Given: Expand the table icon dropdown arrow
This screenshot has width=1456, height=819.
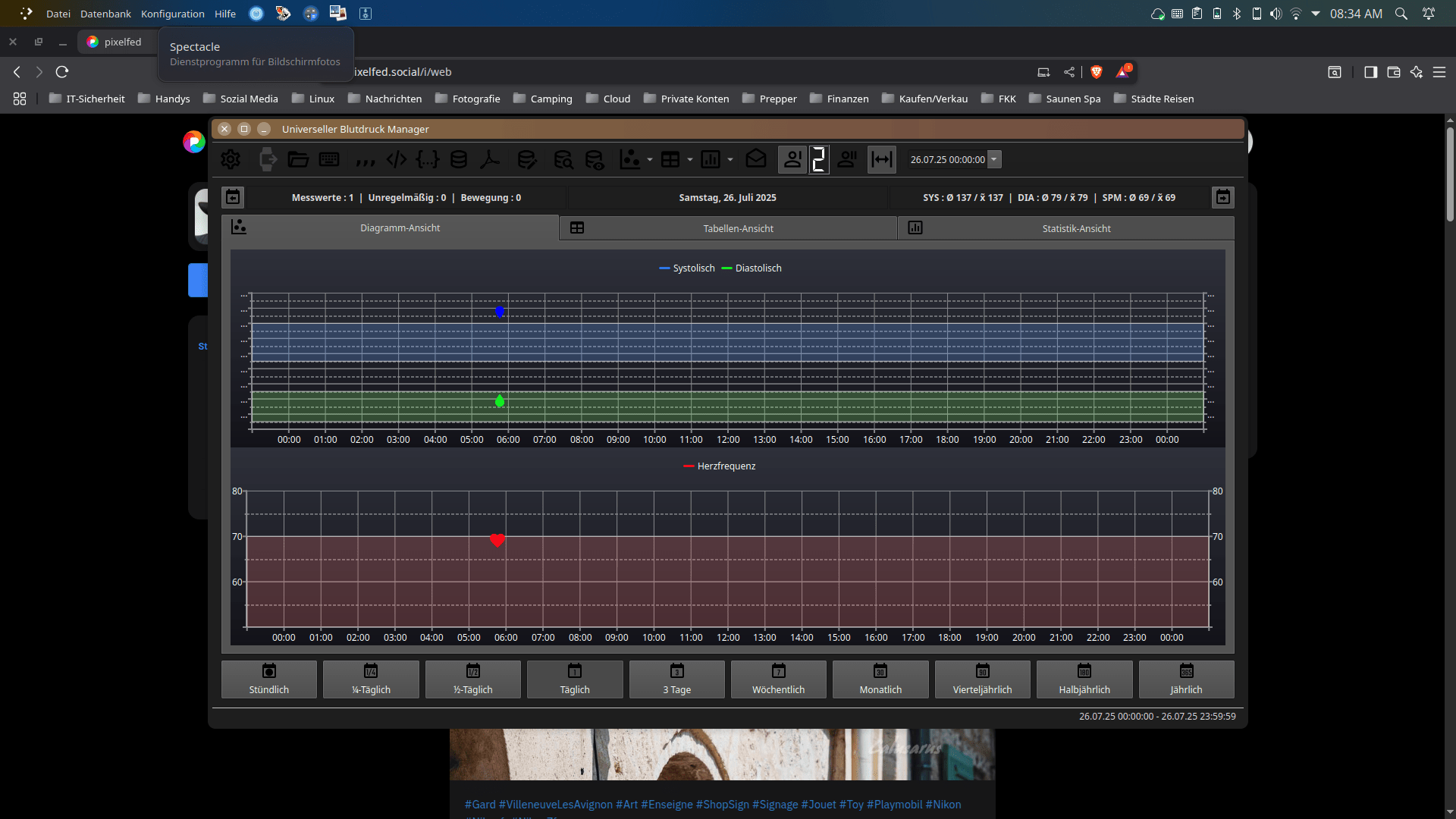Looking at the screenshot, I should [690, 159].
